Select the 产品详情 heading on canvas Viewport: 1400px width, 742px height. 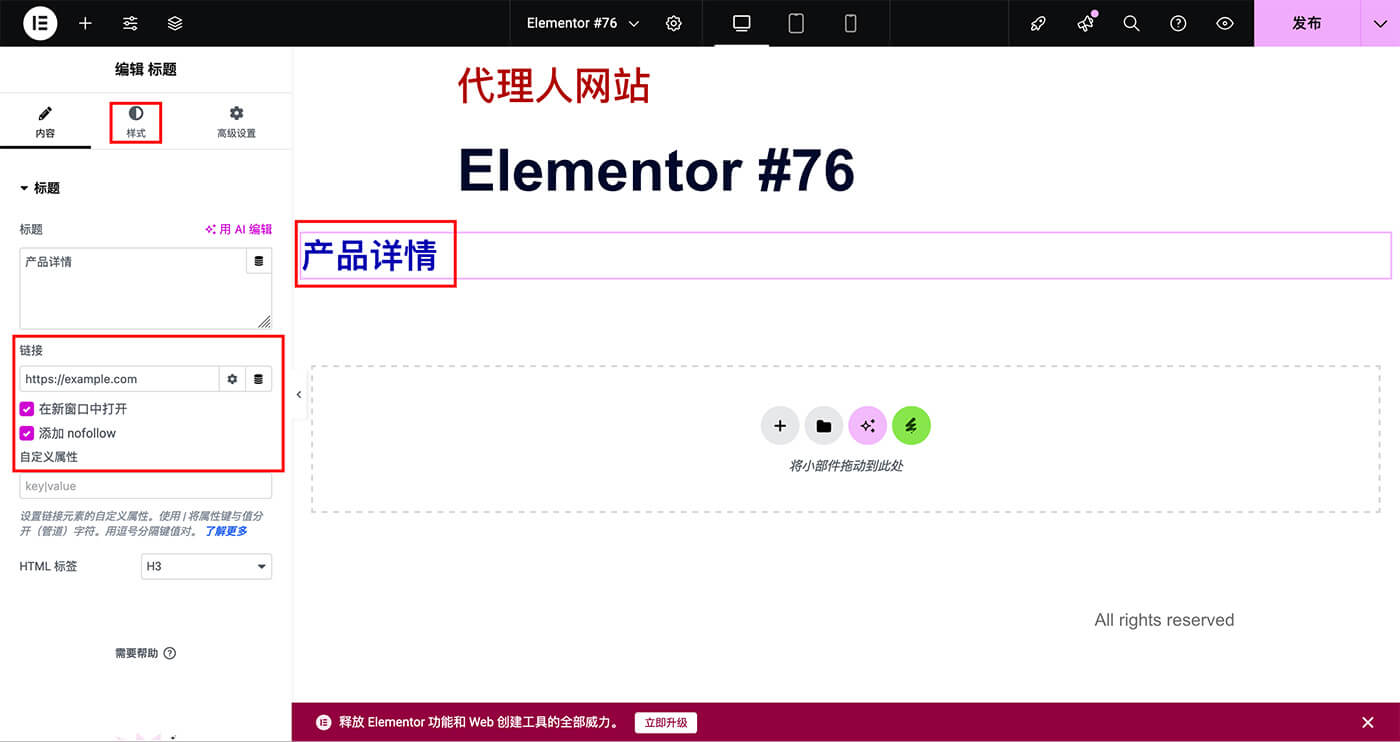click(370, 255)
